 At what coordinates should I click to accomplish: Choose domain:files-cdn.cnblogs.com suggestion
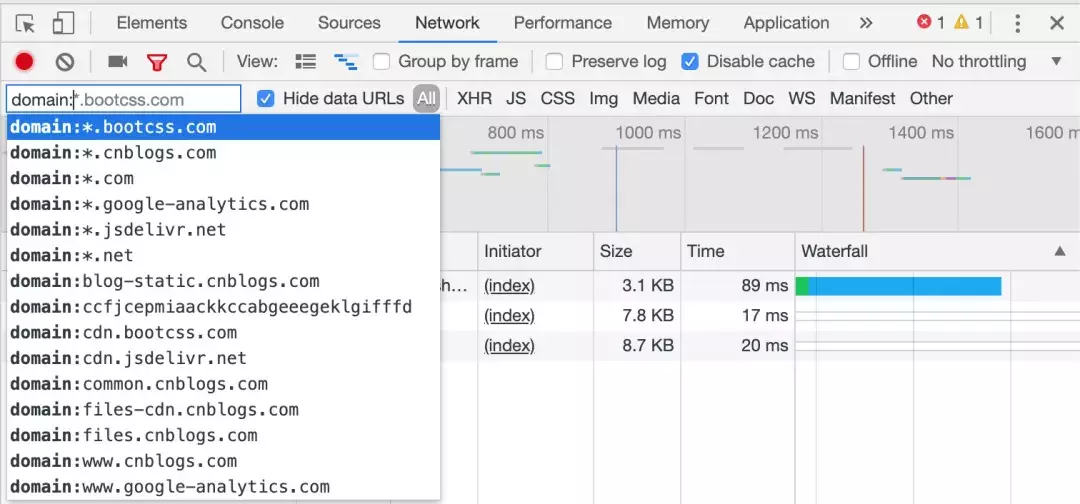[x=223, y=410]
